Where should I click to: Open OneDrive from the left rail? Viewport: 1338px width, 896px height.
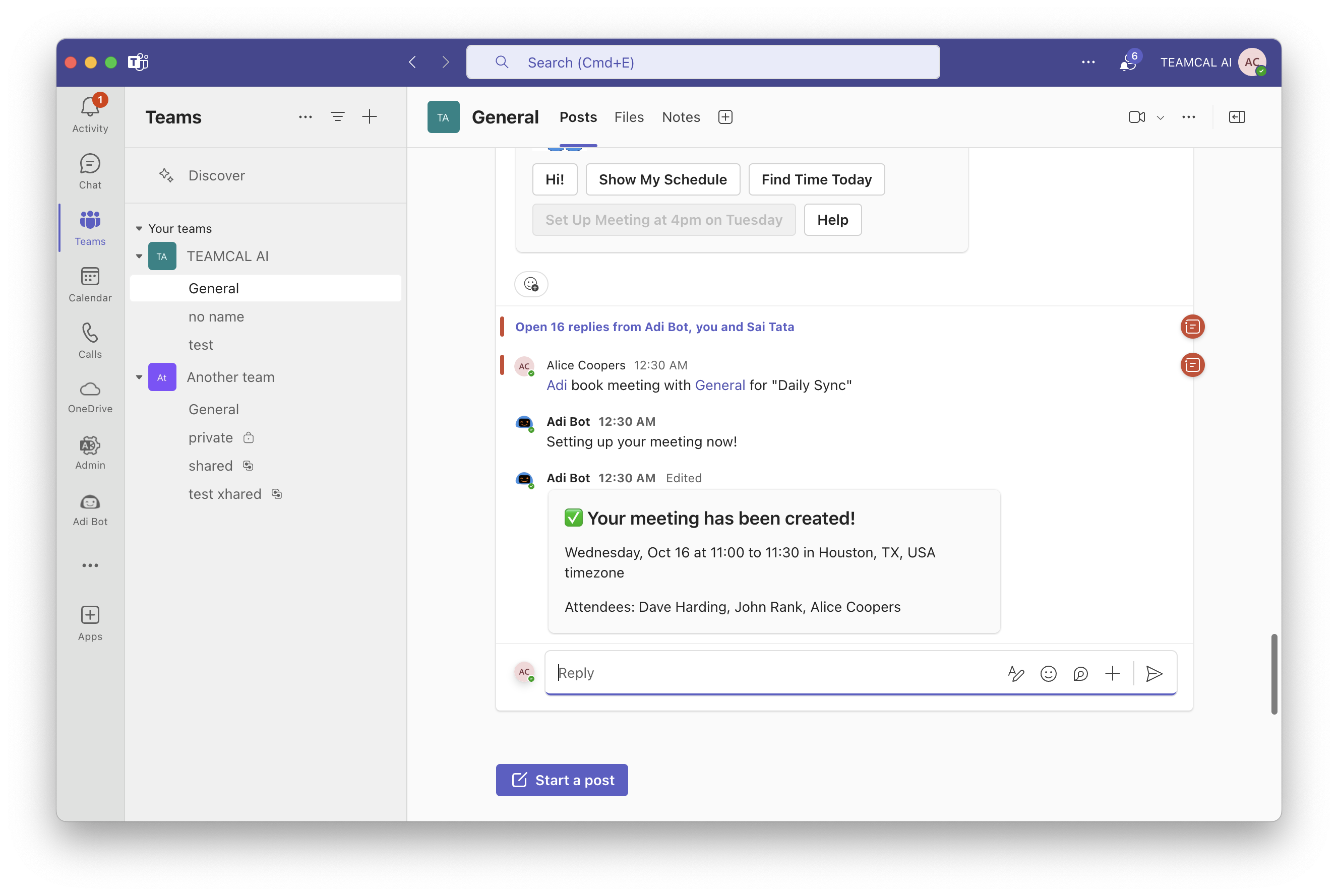(90, 397)
